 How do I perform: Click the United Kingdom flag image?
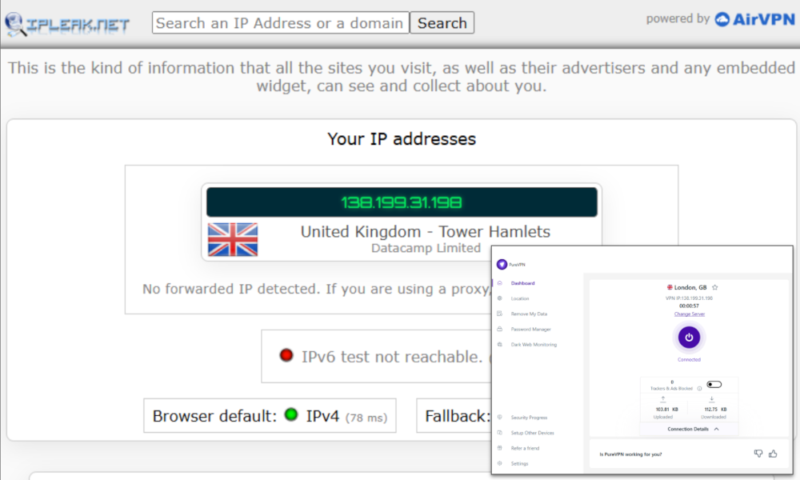pos(233,239)
